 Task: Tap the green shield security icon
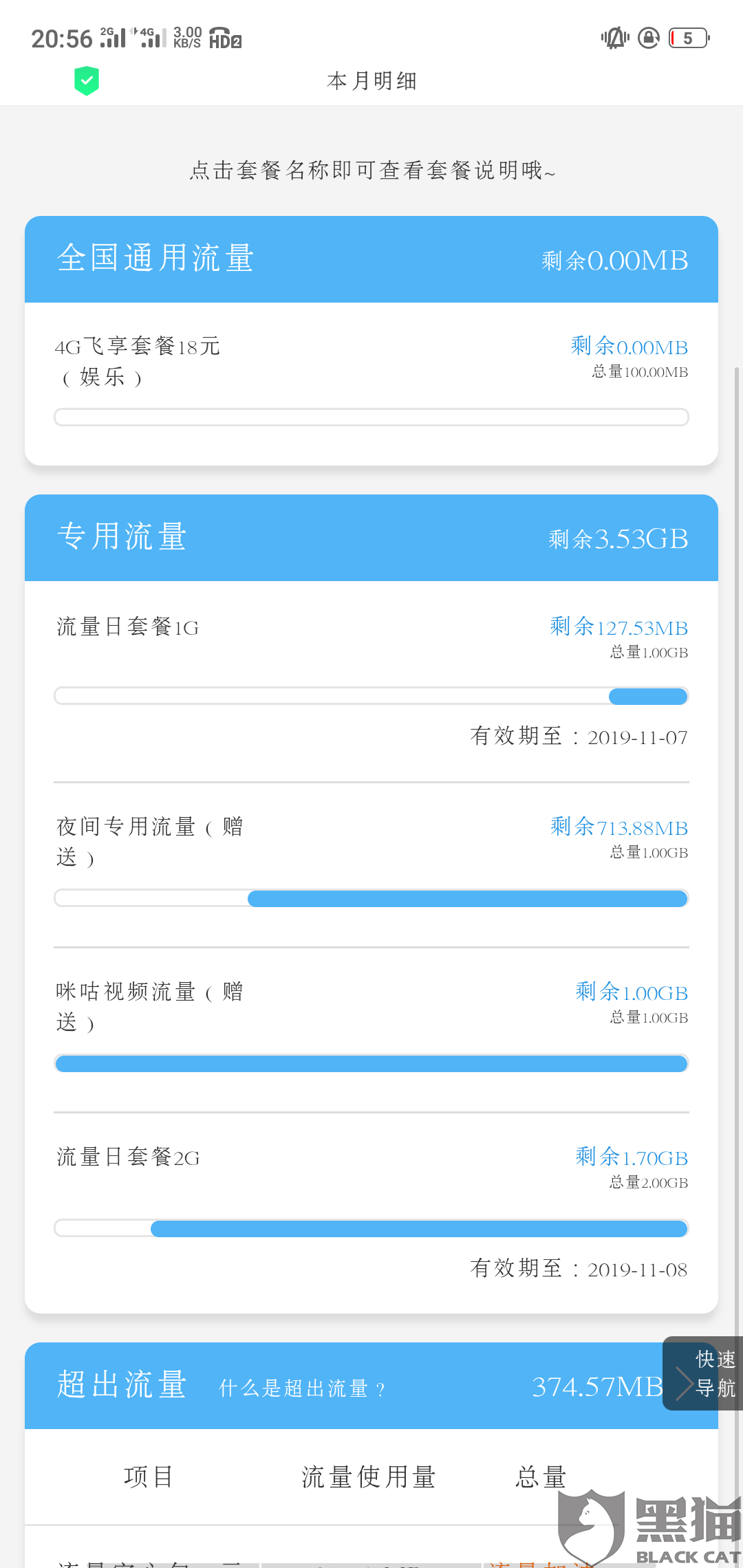pos(87,80)
